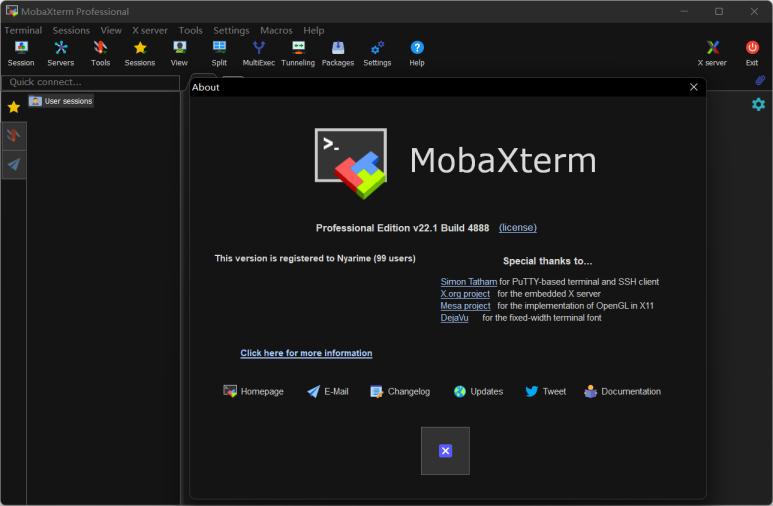Close the About dialog with title bar X
Screen dimensions: 773x506
(694, 87)
